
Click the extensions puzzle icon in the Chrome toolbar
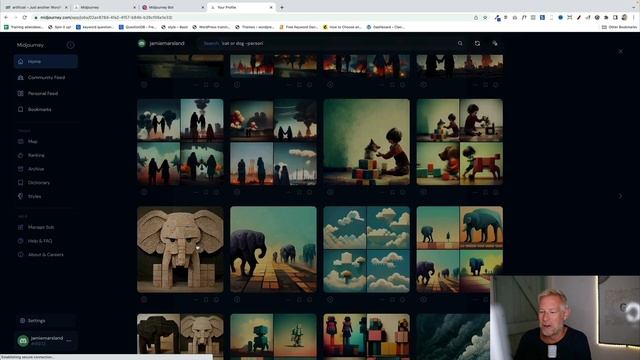tap(606, 18)
